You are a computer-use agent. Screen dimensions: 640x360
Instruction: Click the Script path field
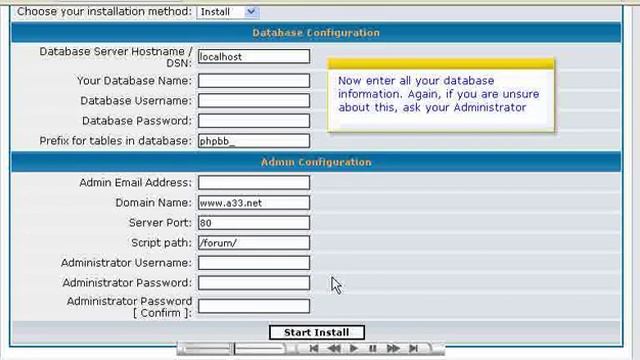point(254,242)
